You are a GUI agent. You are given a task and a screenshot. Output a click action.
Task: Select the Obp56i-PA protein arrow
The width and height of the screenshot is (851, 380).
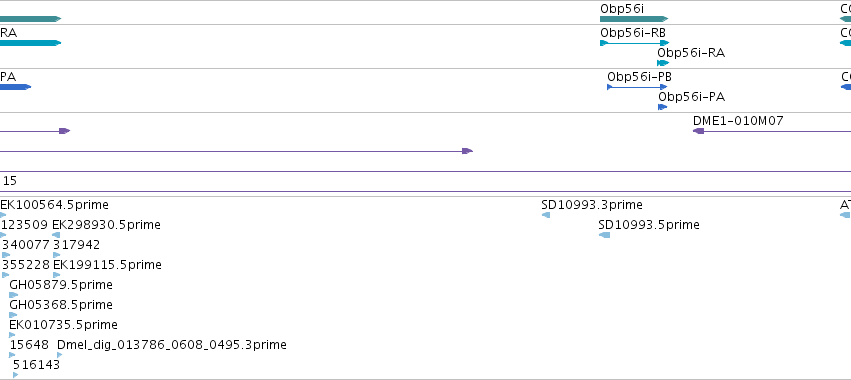pos(663,107)
